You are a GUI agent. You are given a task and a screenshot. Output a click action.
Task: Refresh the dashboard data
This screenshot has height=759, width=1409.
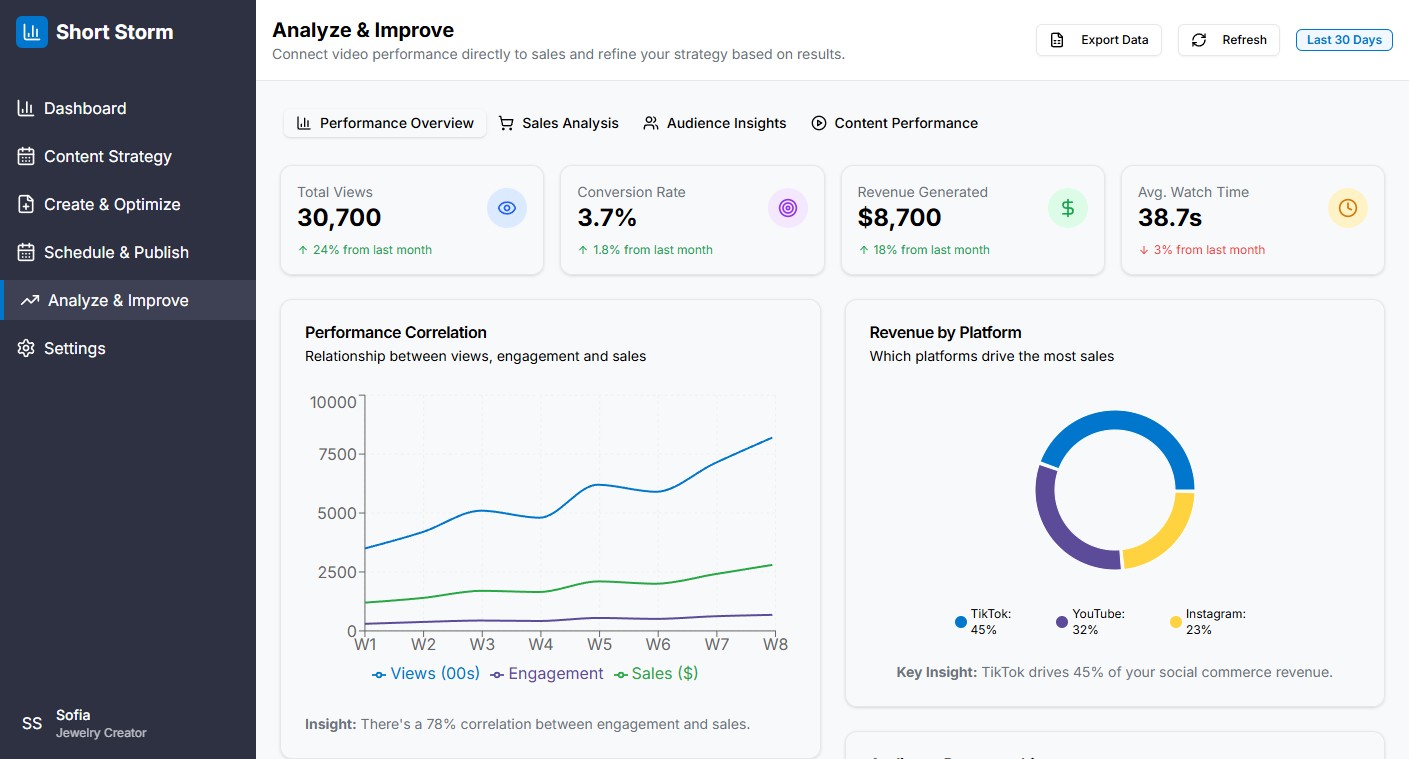click(1229, 40)
